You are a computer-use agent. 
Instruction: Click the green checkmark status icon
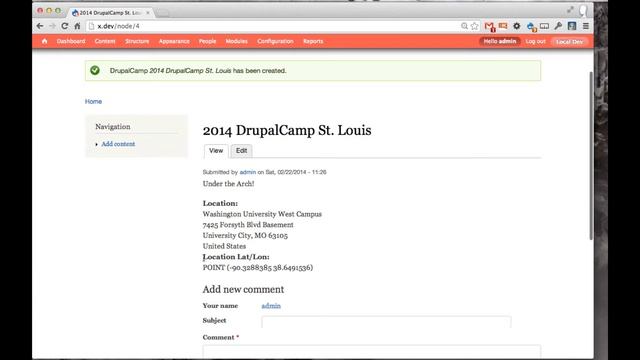pyautogui.click(x=95, y=70)
